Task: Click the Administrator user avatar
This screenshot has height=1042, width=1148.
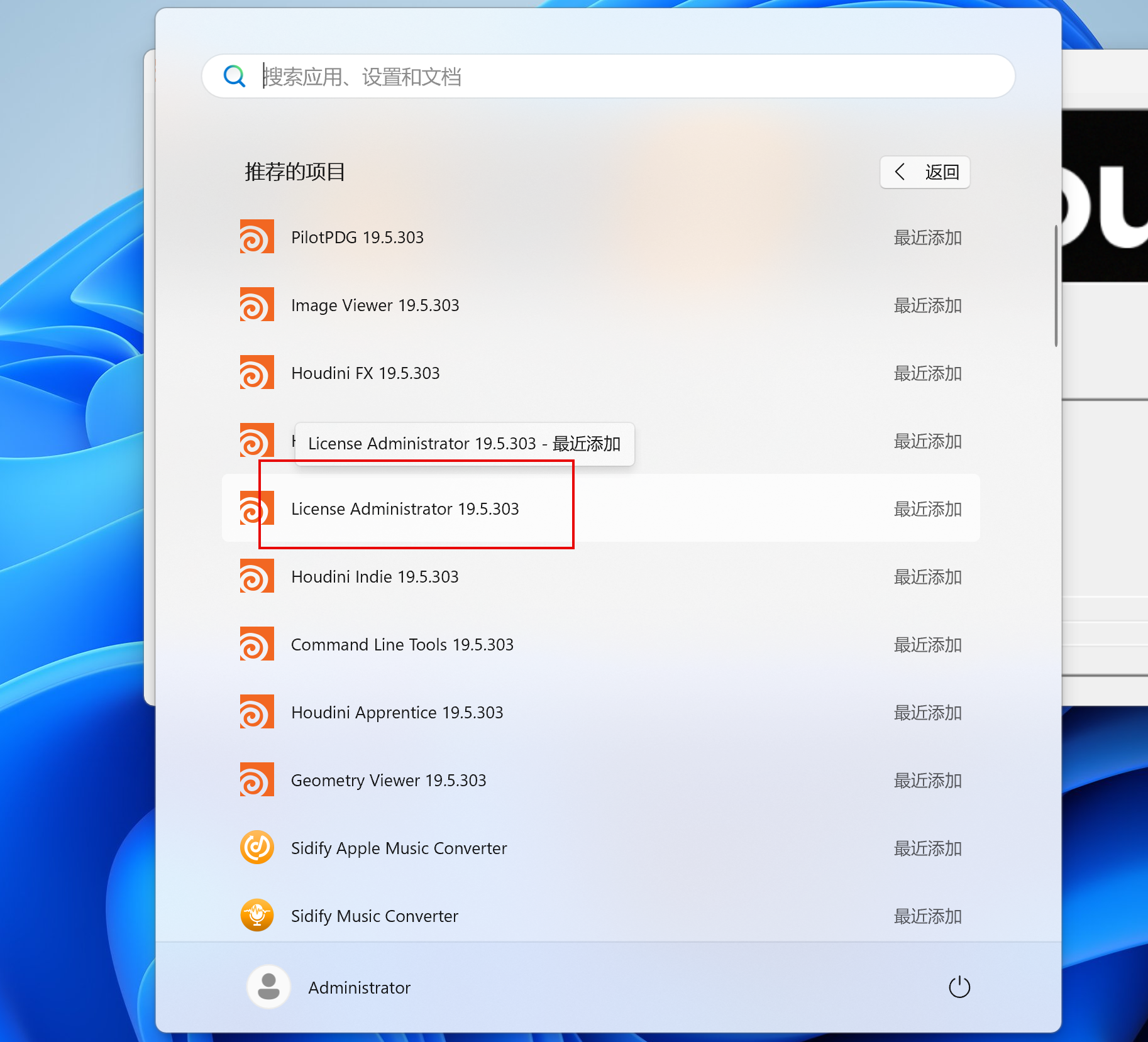Action: point(268,987)
